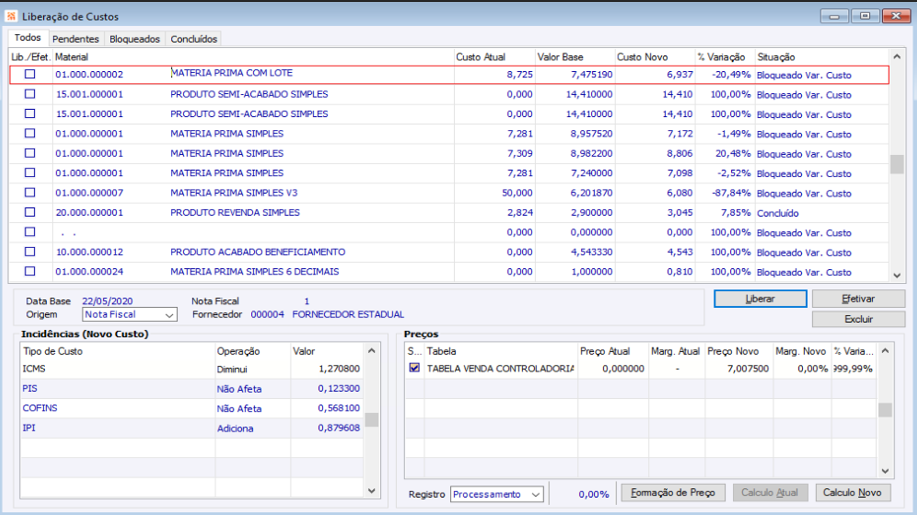Click the Formação de Preço button
Image resolution: width=917 pixels, height=515 pixels.
[673, 493]
